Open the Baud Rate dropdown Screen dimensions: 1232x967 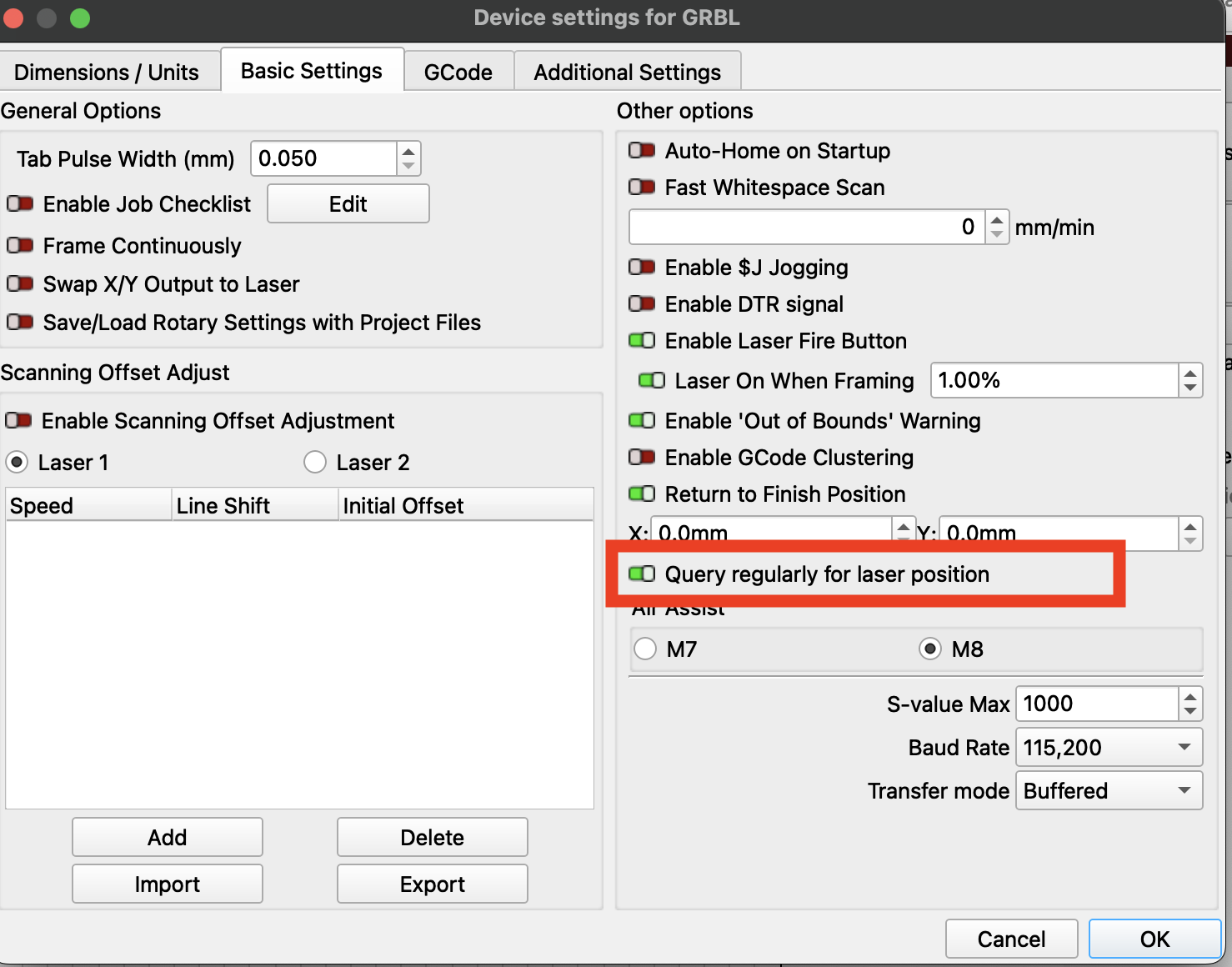[1109, 747]
